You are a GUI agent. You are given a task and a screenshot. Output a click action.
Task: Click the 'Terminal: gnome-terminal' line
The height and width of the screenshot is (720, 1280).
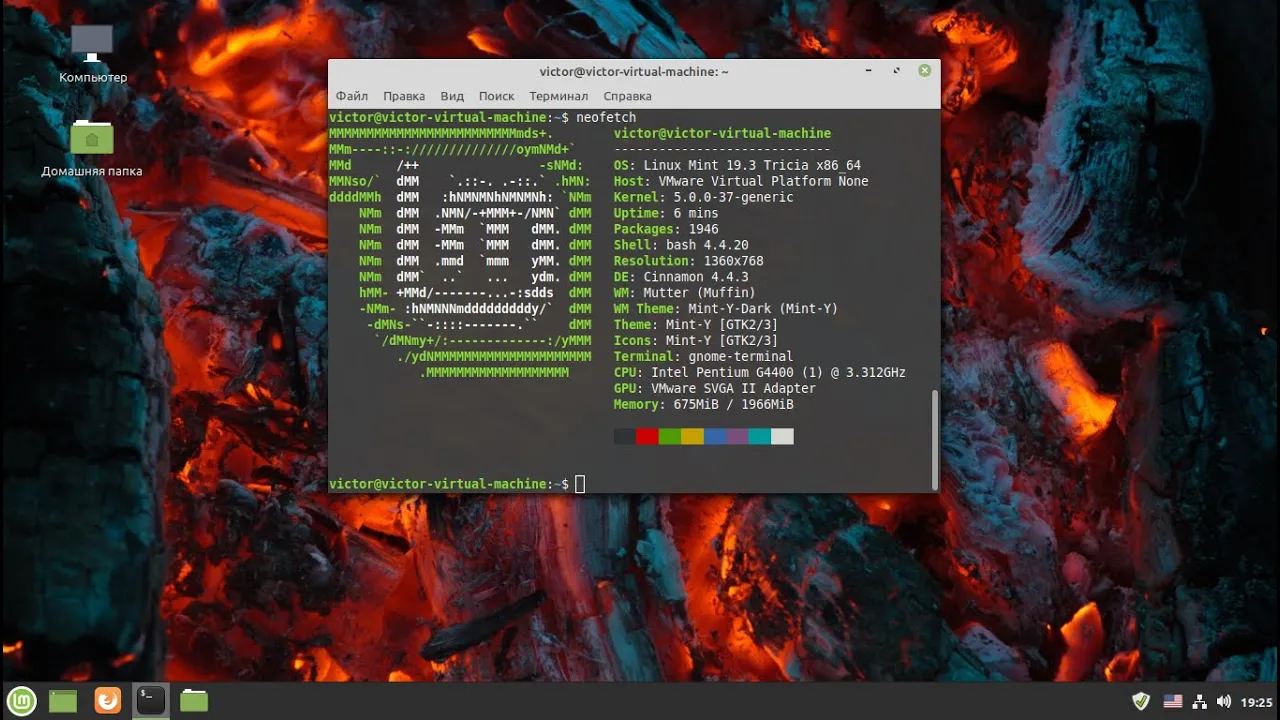[x=704, y=357]
